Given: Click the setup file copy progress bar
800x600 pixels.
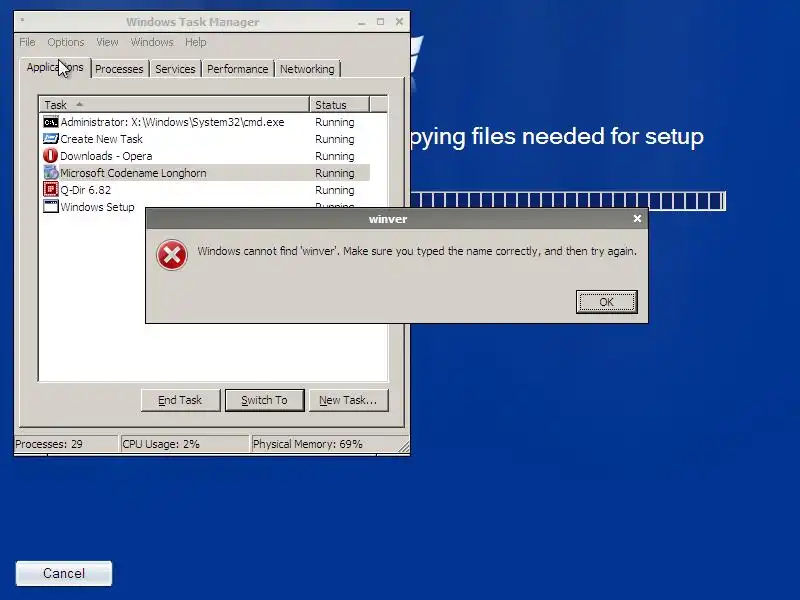Looking at the screenshot, I should pyautogui.click(x=567, y=201).
